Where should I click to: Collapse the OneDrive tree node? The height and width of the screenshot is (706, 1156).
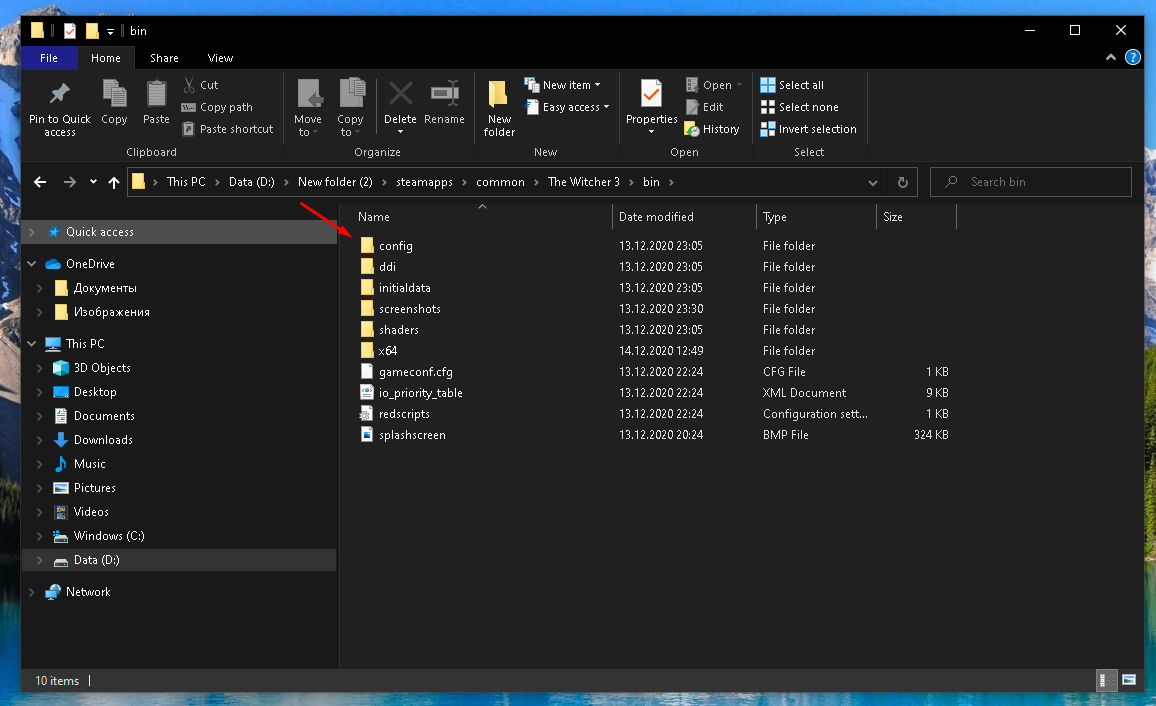click(32, 264)
